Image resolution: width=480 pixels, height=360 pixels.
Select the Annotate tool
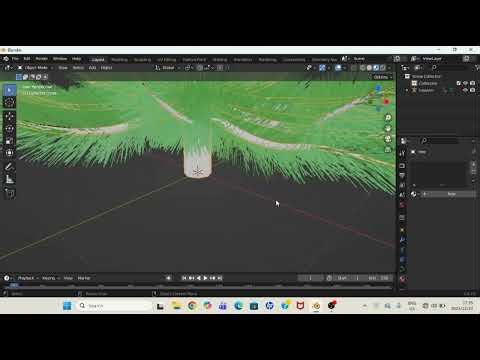10,167
